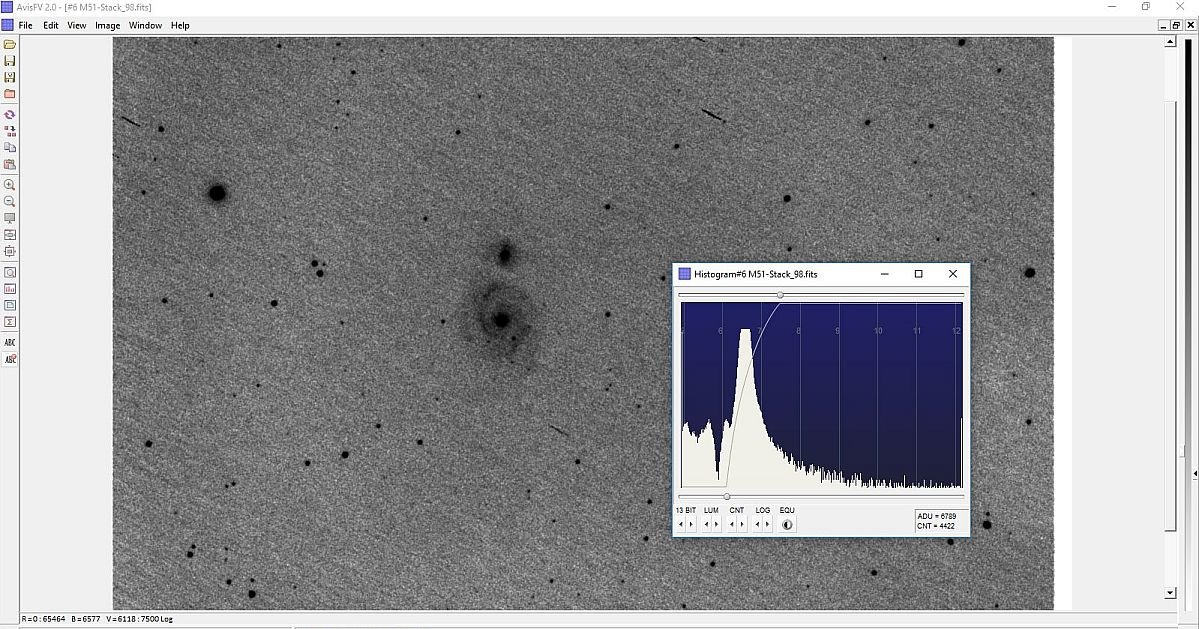The image size is (1199, 629).
Task: Click the image info panel toolbar icon
Action: [x=10, y=306]
